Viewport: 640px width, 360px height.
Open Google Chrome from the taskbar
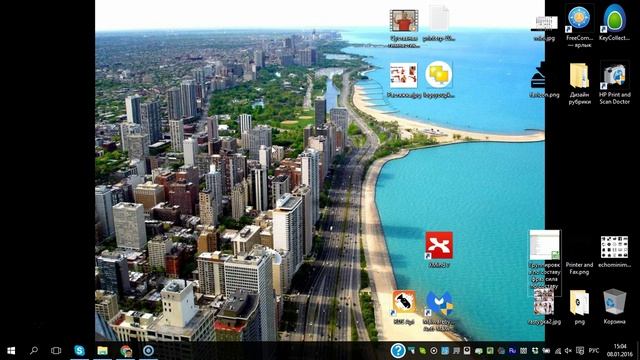pyautogui.click(x=126, y=351)
